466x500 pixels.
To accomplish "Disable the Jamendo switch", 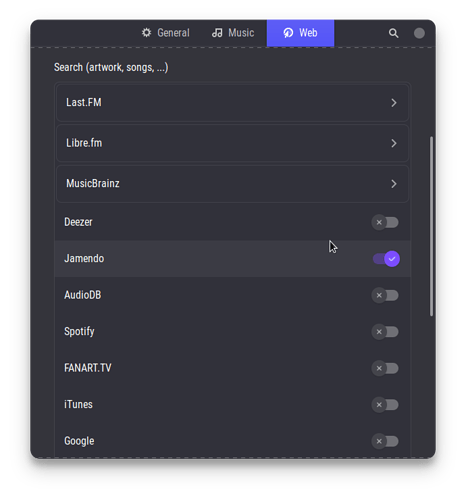I will coord(386,259).
